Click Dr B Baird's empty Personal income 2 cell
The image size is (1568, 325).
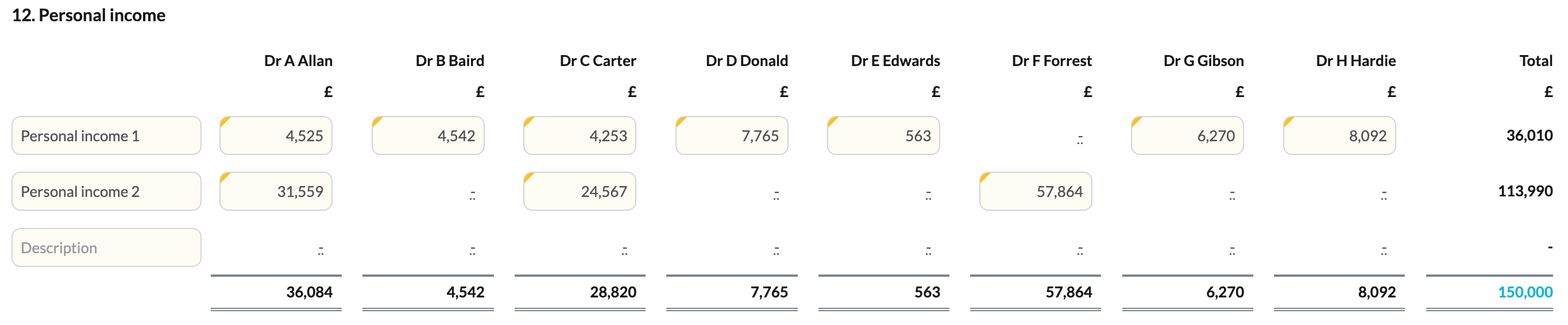pos(428,192)
